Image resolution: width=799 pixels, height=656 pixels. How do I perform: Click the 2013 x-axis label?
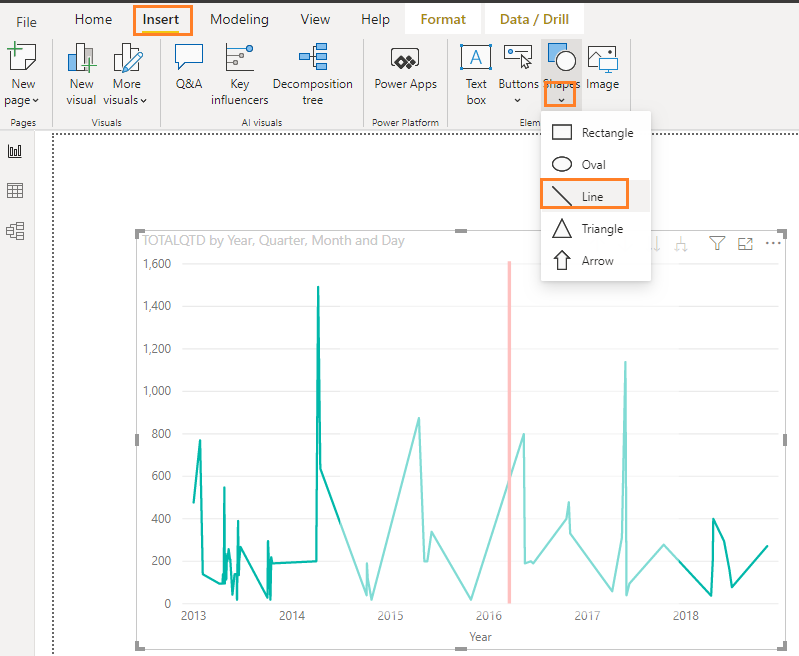(x=194, y=616)
